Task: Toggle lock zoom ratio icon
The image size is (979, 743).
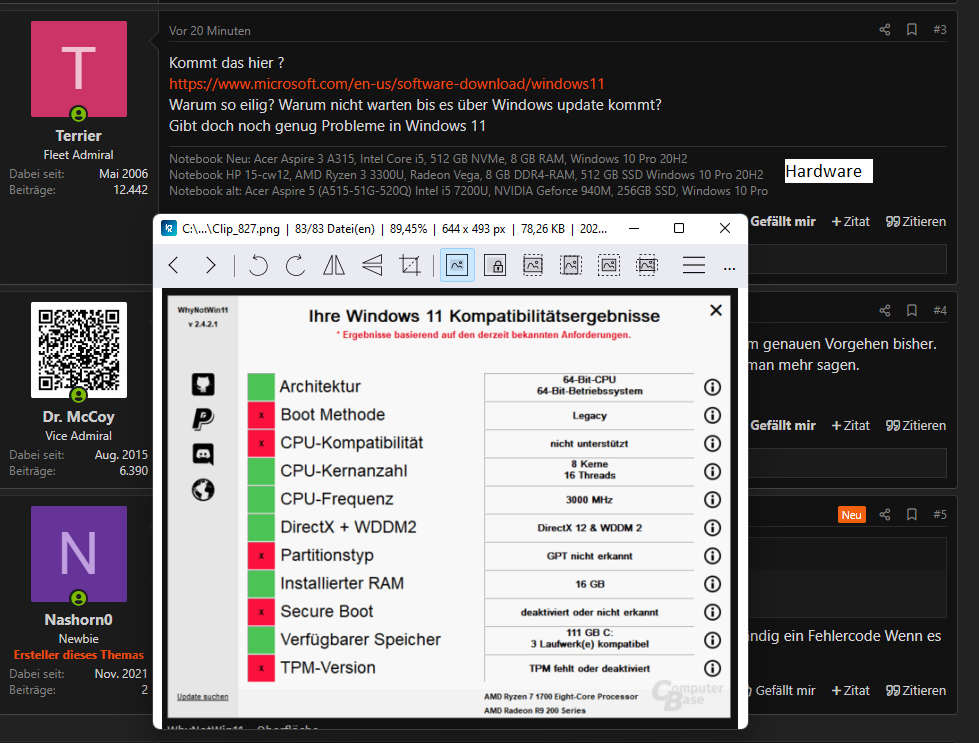Action: 495,265
